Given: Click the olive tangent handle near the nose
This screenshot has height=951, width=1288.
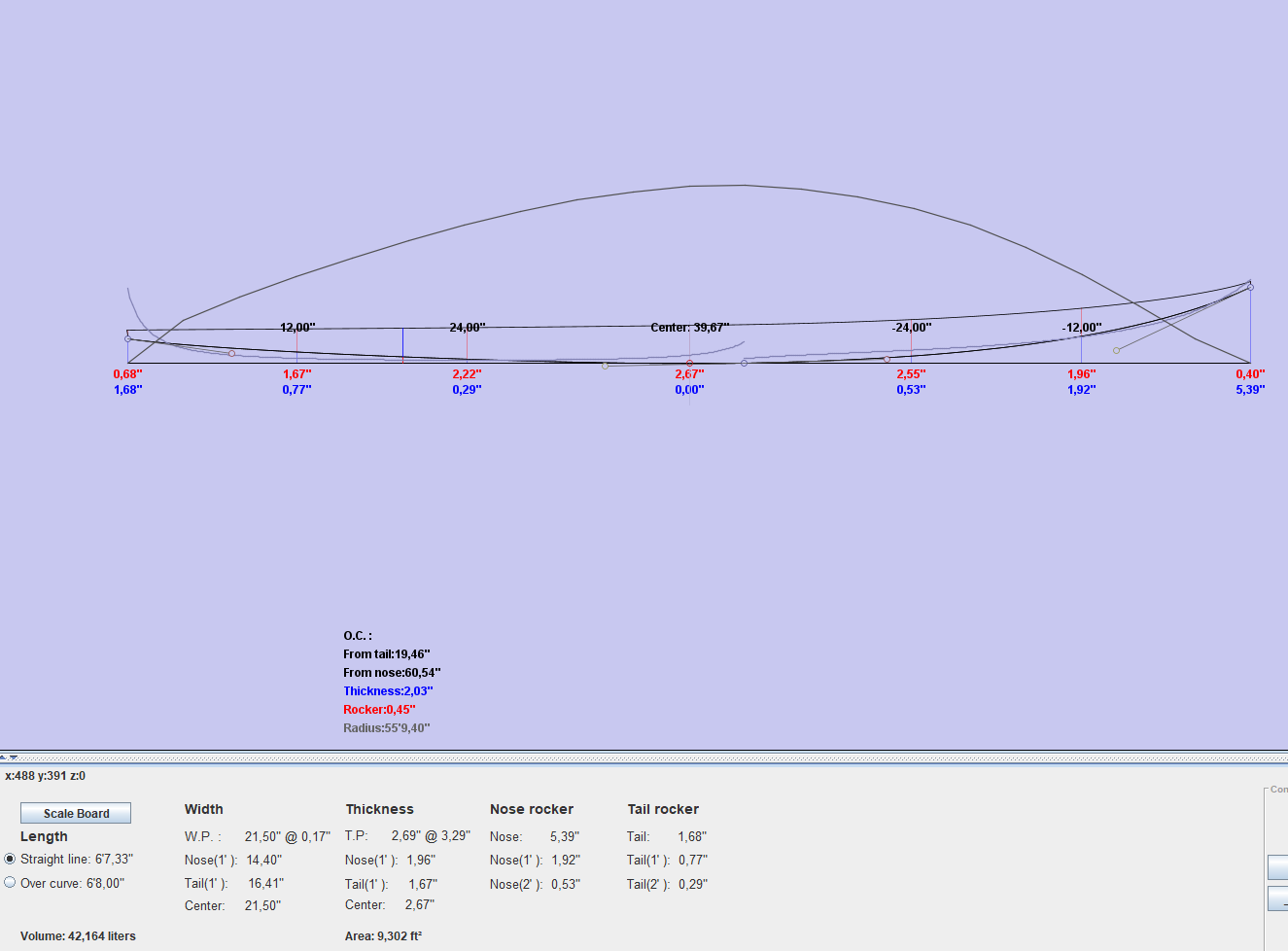Looking at the screenshot, I should (x=1116, y=350).
